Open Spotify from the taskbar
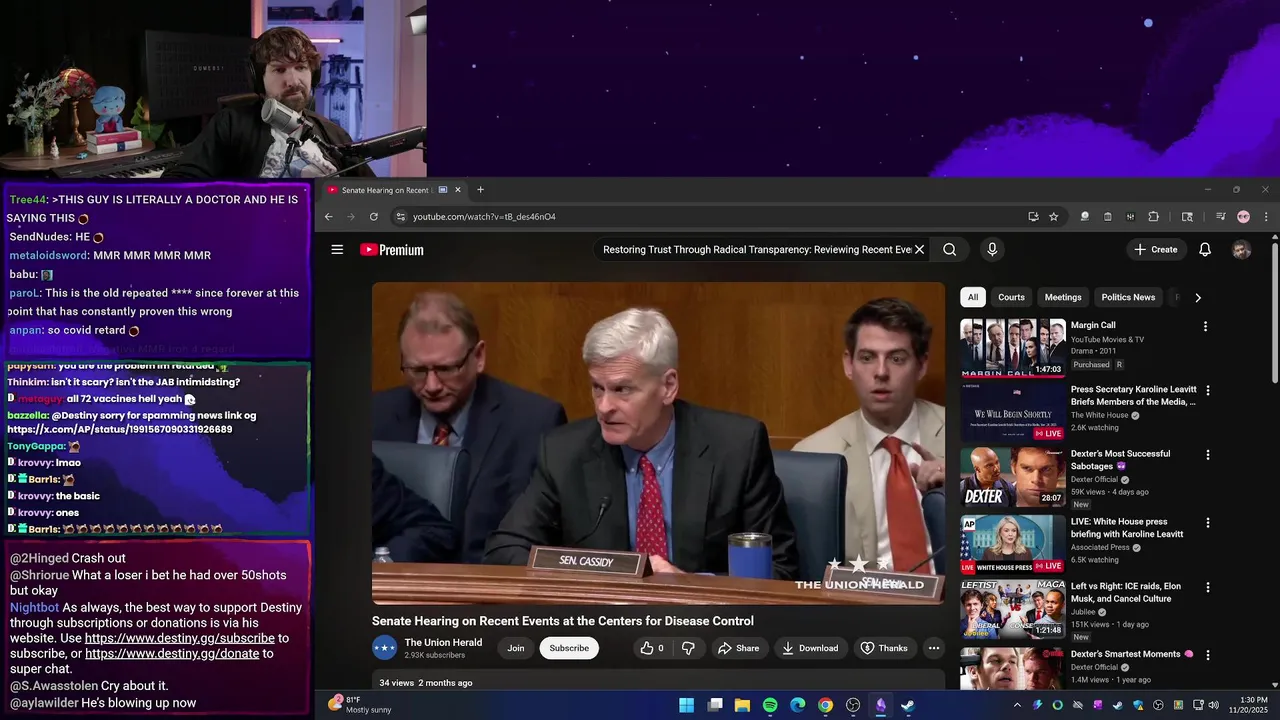 coord(770,705)
